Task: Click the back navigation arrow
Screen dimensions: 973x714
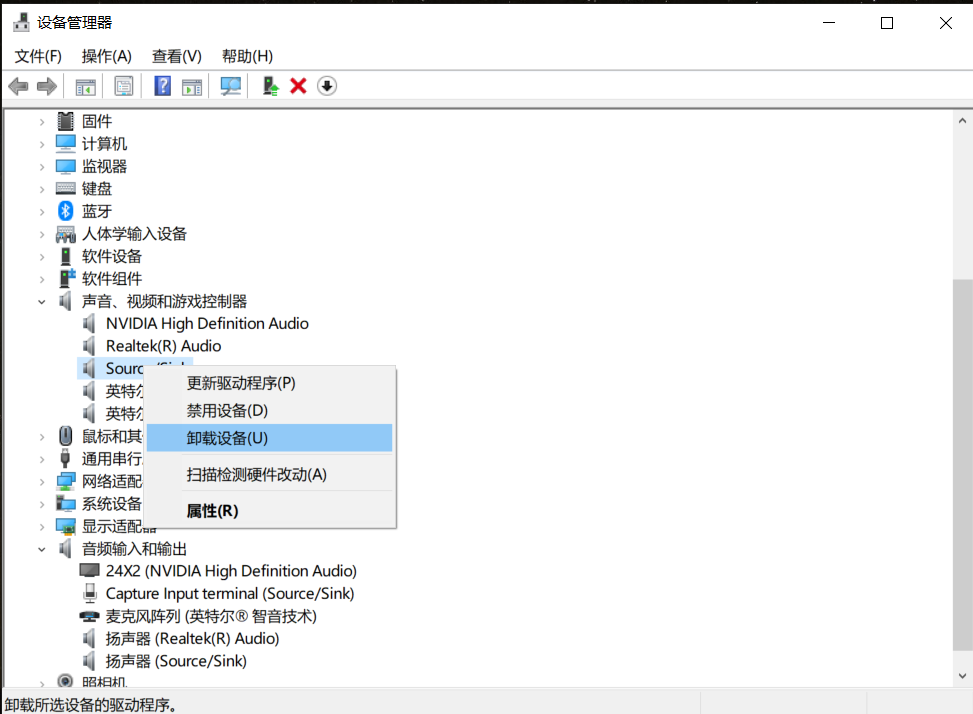Action: (x=18, y=85)
